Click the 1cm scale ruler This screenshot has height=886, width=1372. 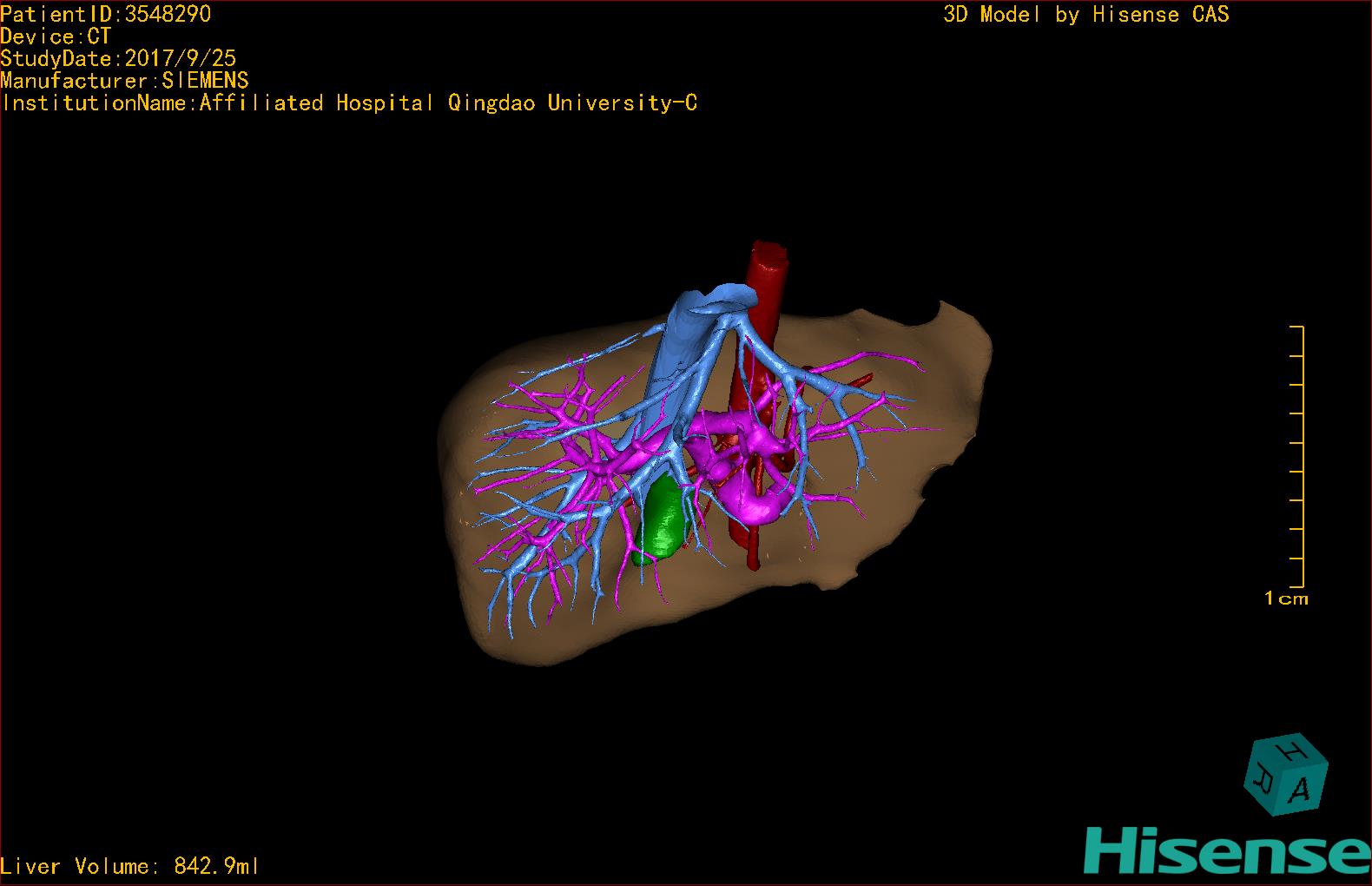tap(1297, 457)
